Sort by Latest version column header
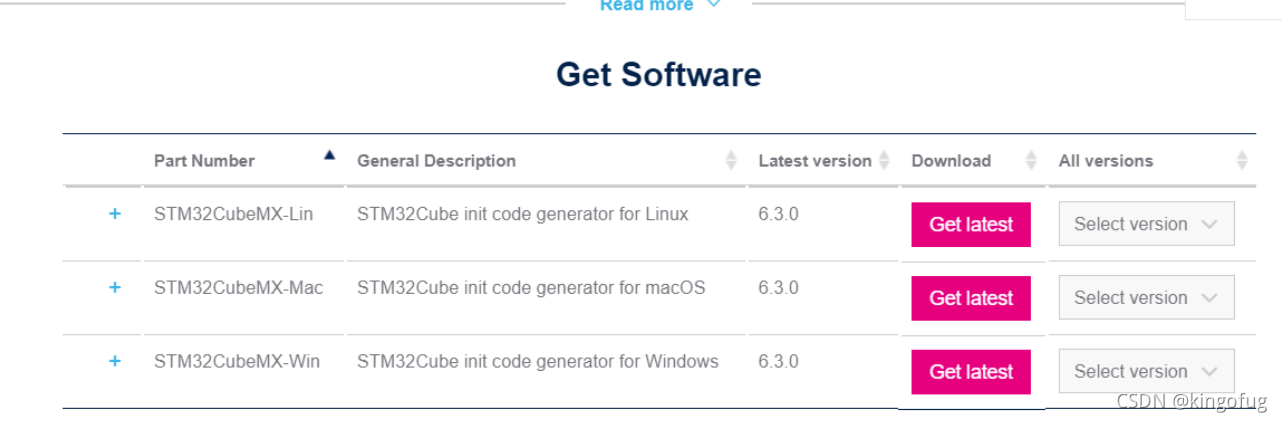The height and width of the screenshot is (422, 1282). (x=815, y=161)
